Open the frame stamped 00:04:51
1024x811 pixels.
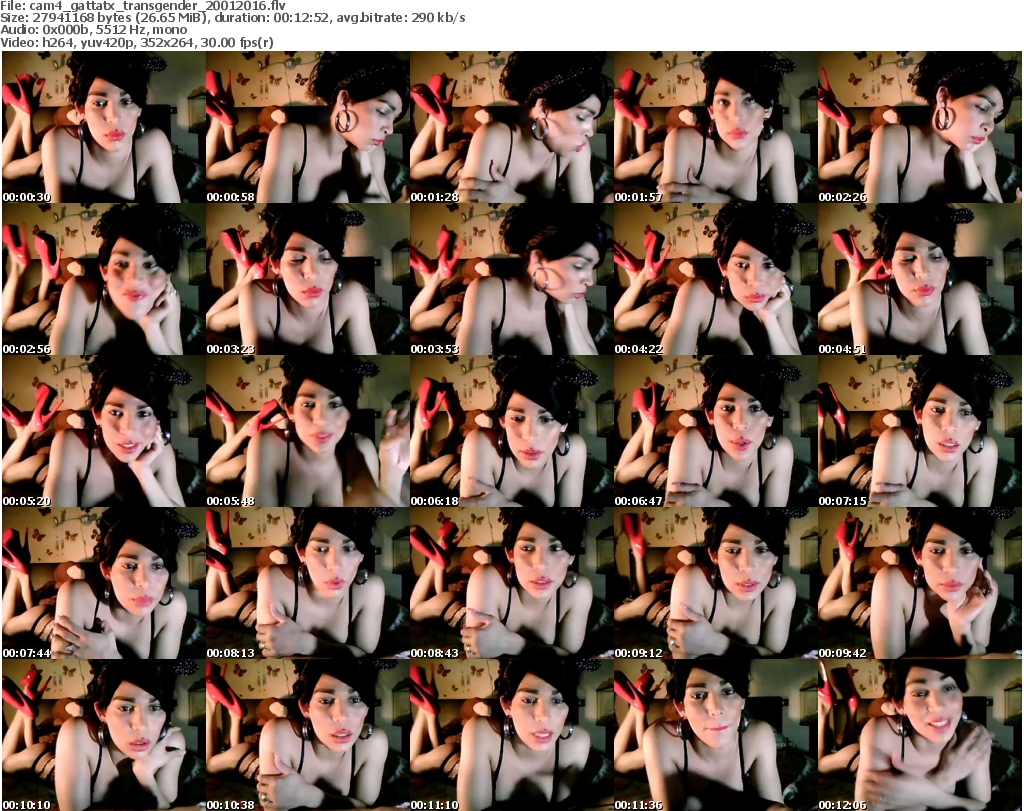coord(920,279)
